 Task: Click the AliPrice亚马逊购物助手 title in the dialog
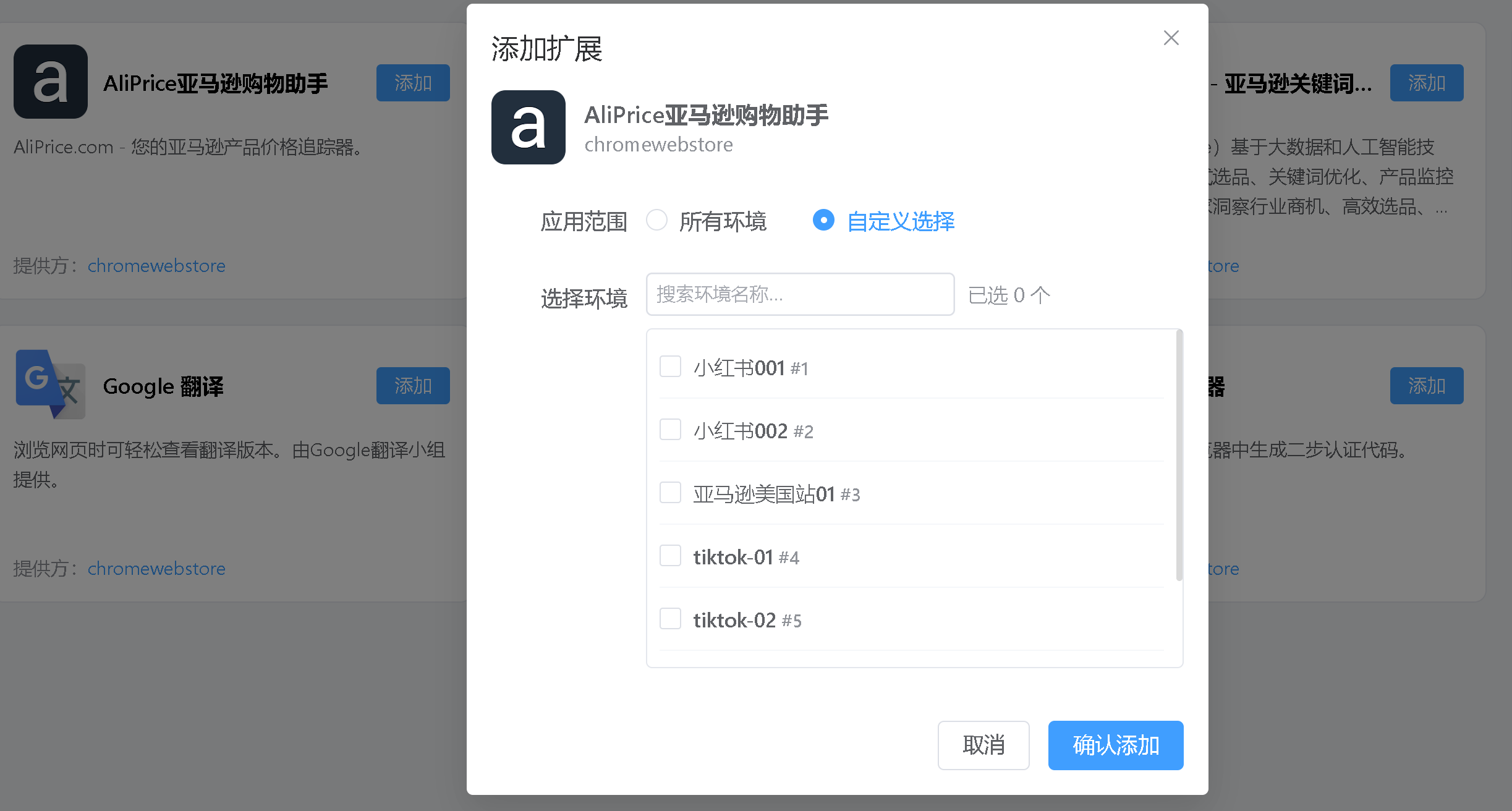[706, 116]
